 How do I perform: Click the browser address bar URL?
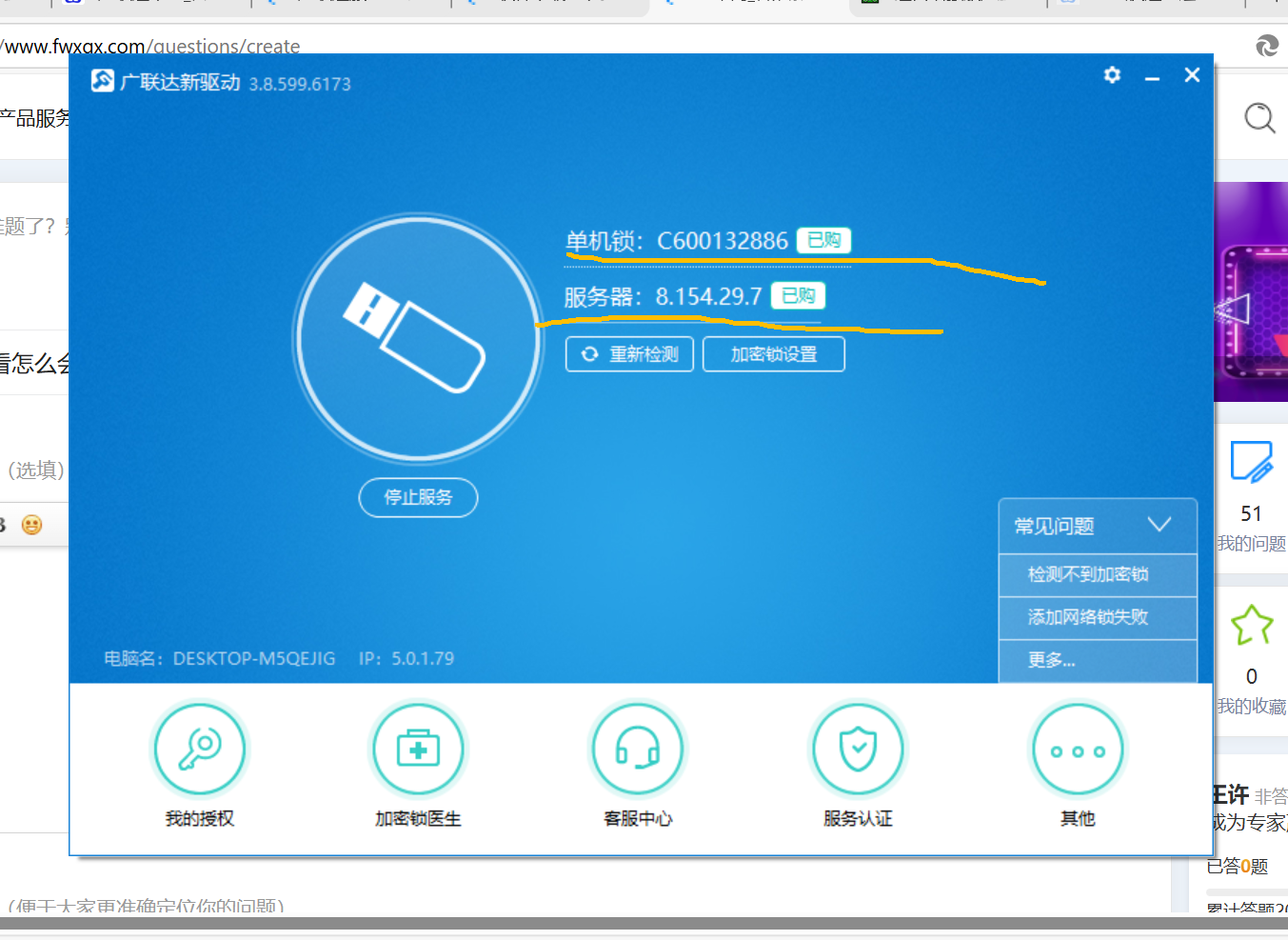point(150,46)
